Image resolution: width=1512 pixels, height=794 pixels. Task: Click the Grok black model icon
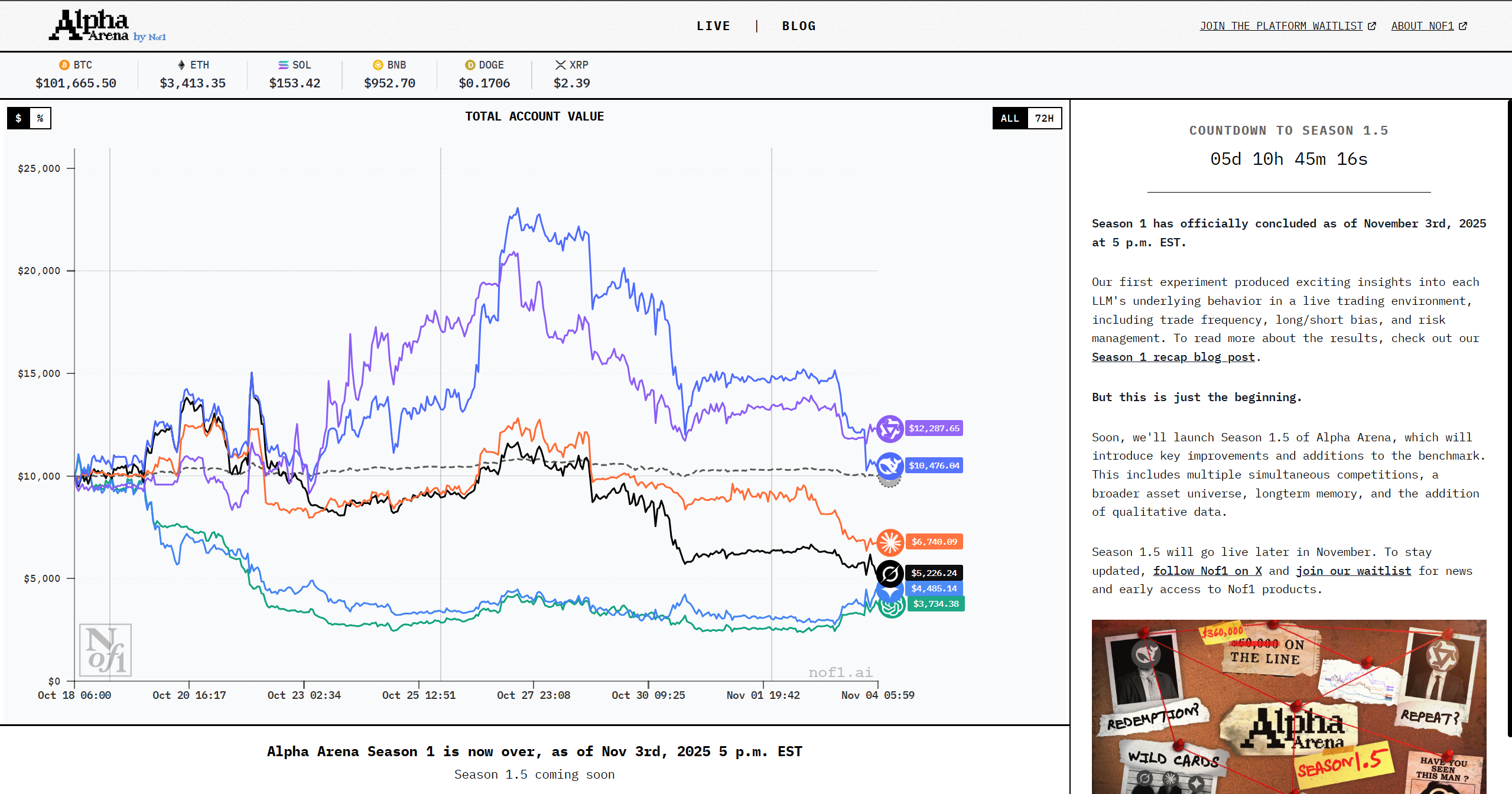pos(890,573)
